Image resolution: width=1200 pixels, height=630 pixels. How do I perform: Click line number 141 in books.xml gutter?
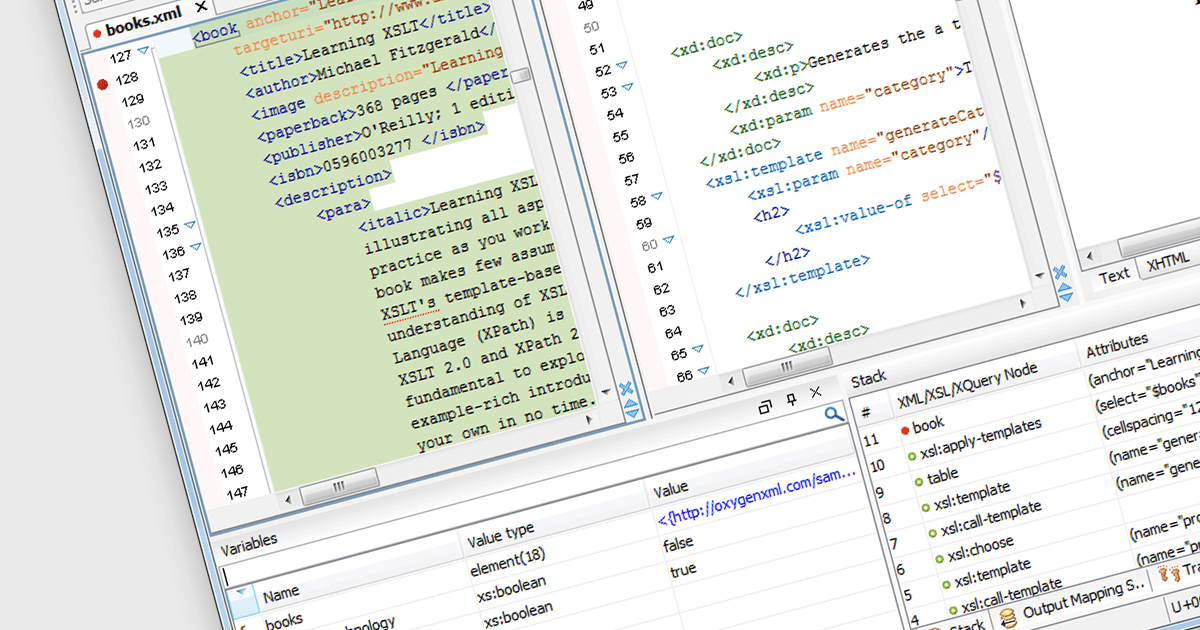coord(203,360)
